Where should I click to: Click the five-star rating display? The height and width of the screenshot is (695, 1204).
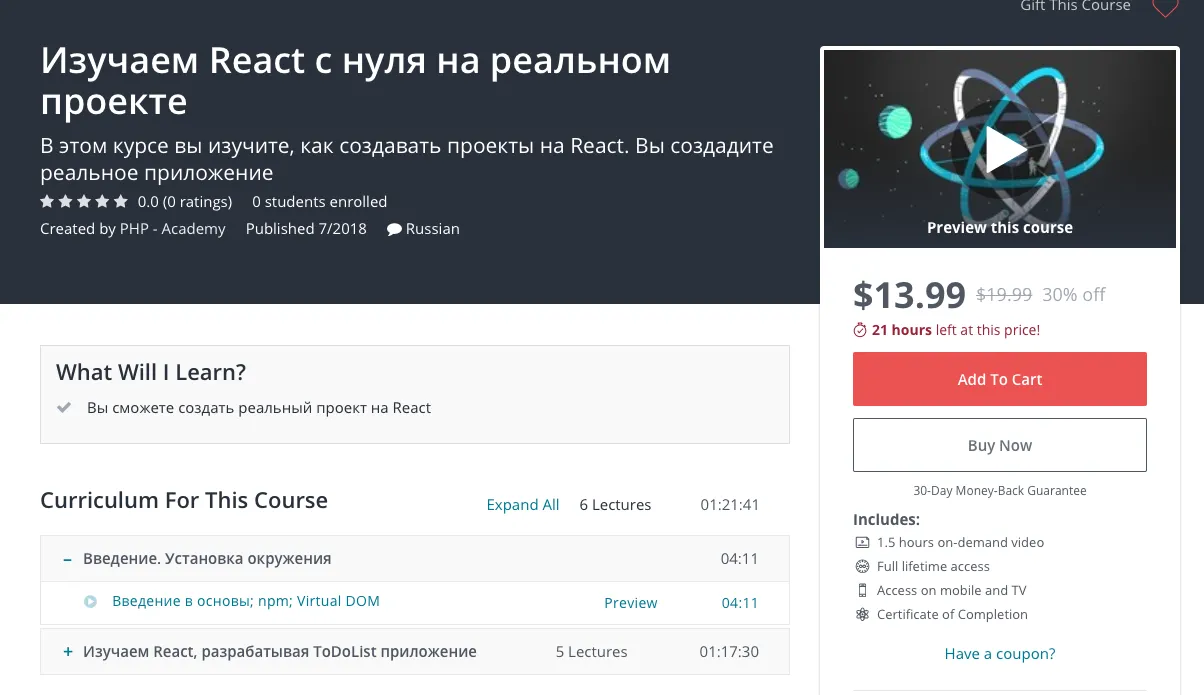[x=84, y=202]
